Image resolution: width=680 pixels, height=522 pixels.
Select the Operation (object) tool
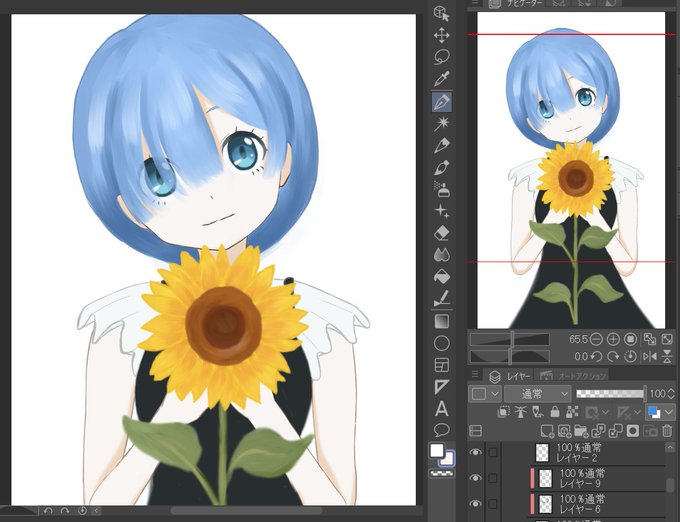coord(441,13)
